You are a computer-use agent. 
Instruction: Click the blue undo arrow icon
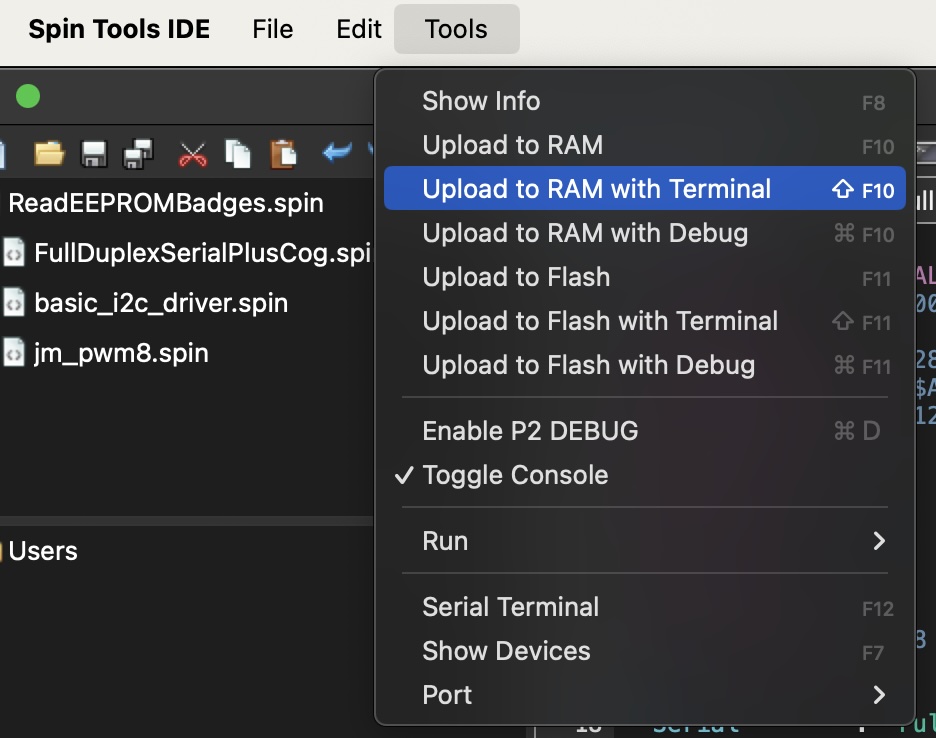pos(337,152)
